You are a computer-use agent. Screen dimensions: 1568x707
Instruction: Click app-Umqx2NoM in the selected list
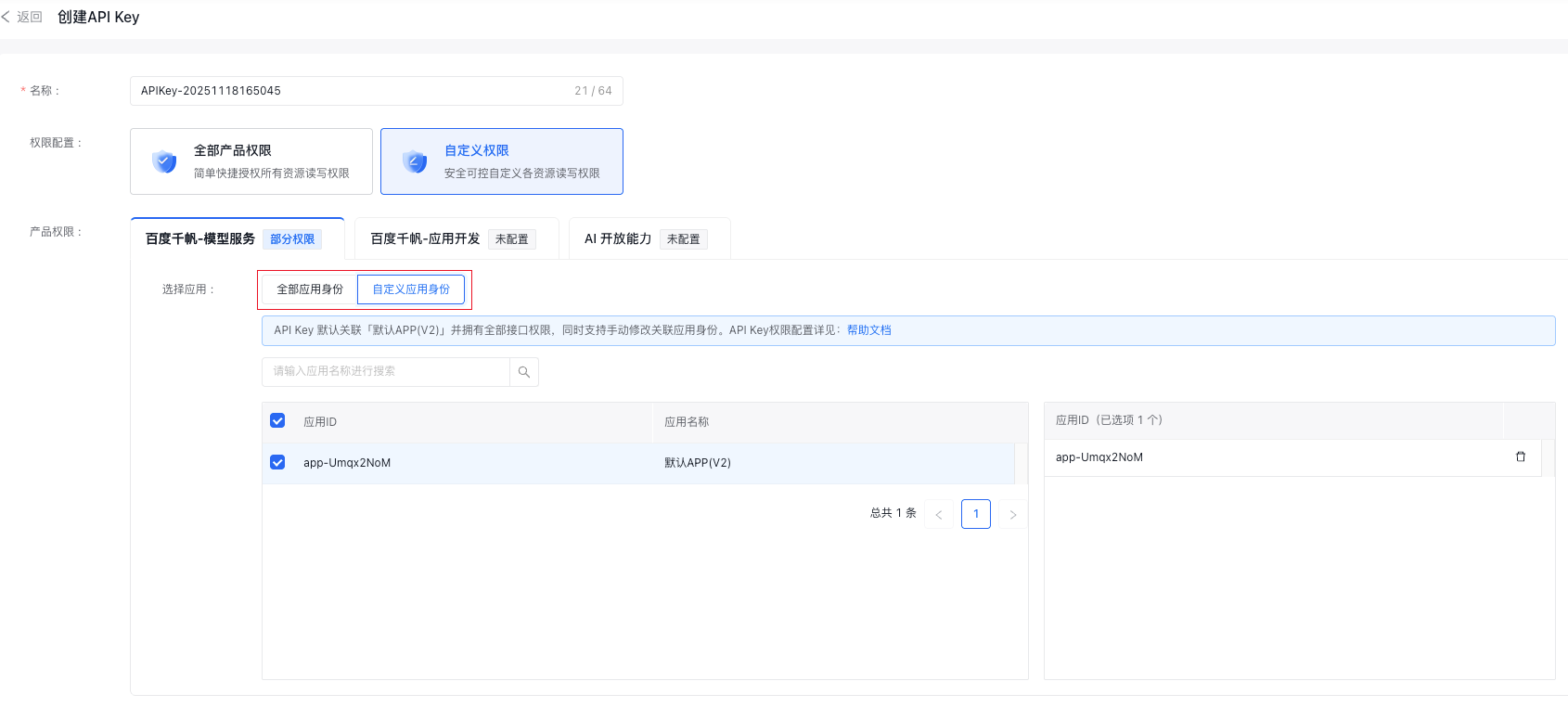[1099, 457]
